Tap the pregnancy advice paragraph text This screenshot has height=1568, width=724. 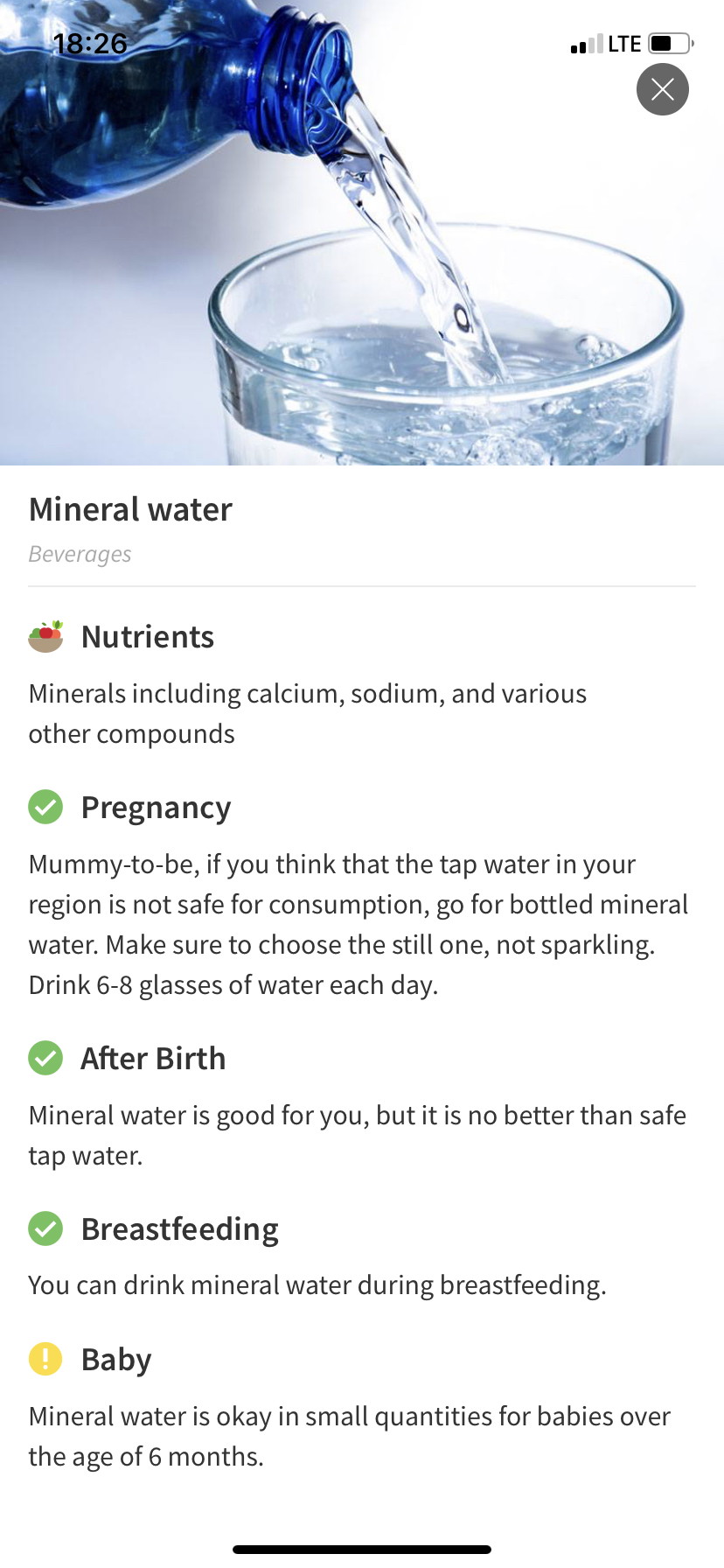tap(359, 924)
